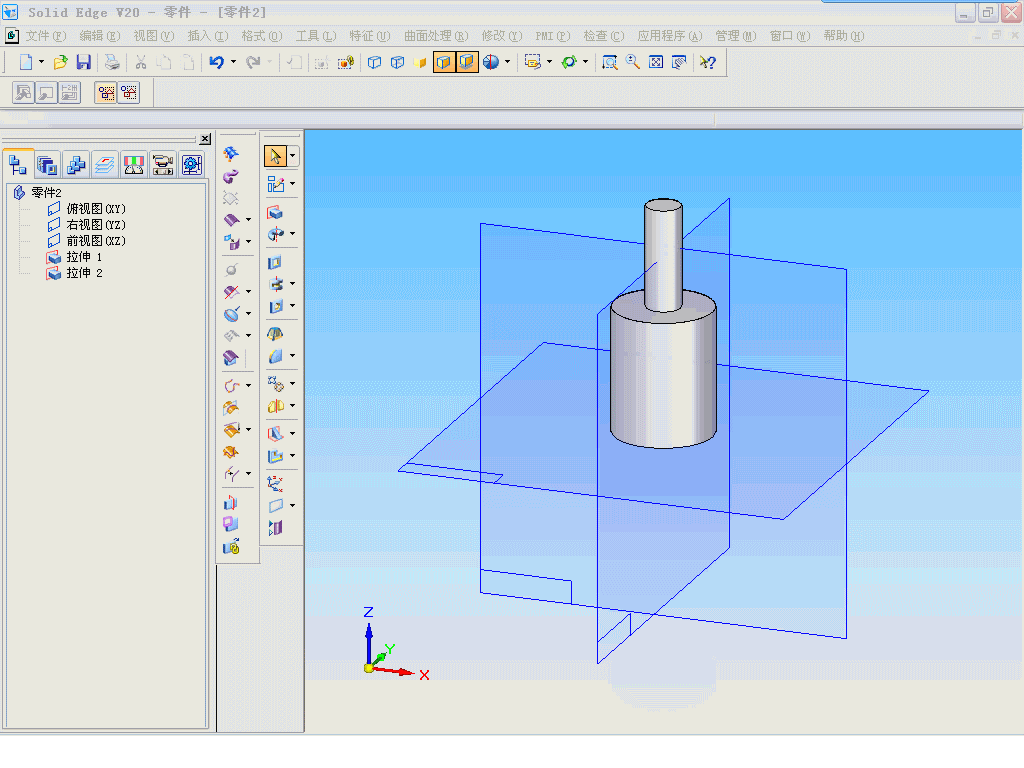Open the Undo history dropdown arrow
Image resolution: width=1024 pixels, height=768 pixels.
coord(233,62)
